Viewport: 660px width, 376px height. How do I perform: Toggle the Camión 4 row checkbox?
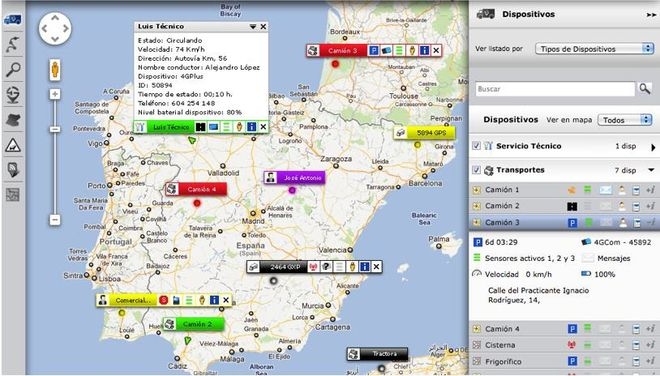(476, 329)
